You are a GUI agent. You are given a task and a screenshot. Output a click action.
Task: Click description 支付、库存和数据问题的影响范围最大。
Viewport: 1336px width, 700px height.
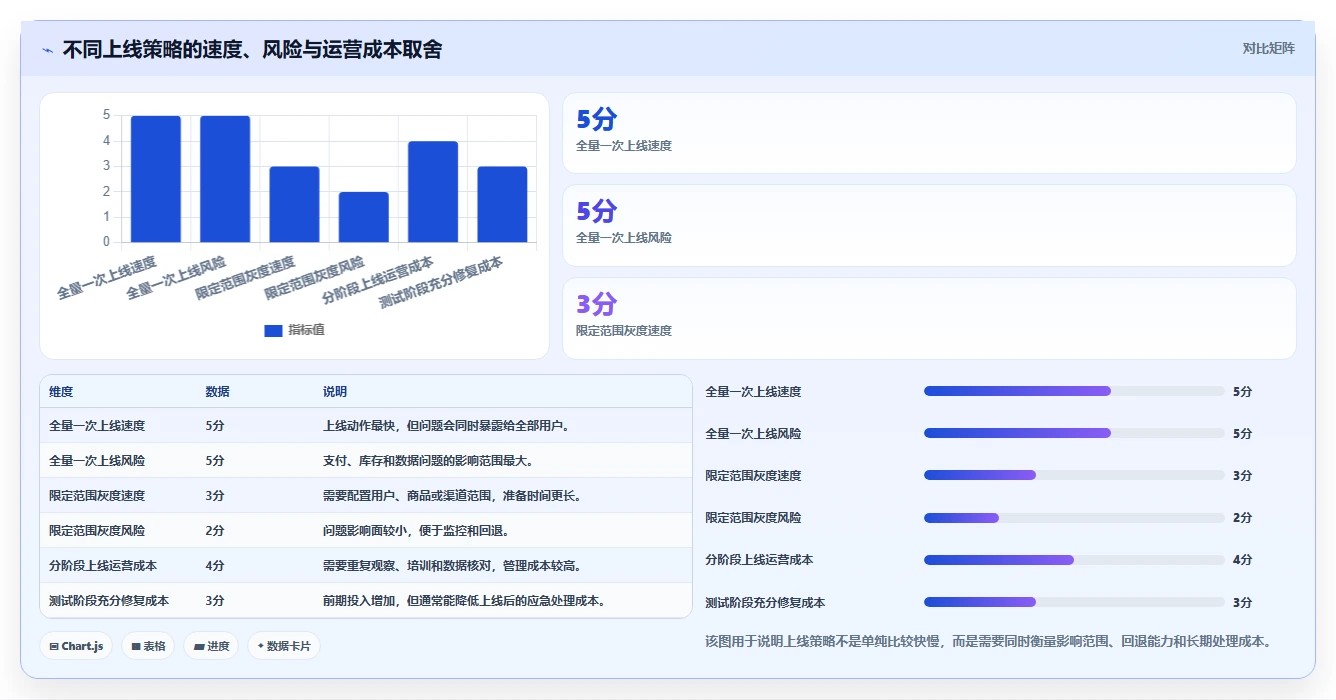coord(428,461)
